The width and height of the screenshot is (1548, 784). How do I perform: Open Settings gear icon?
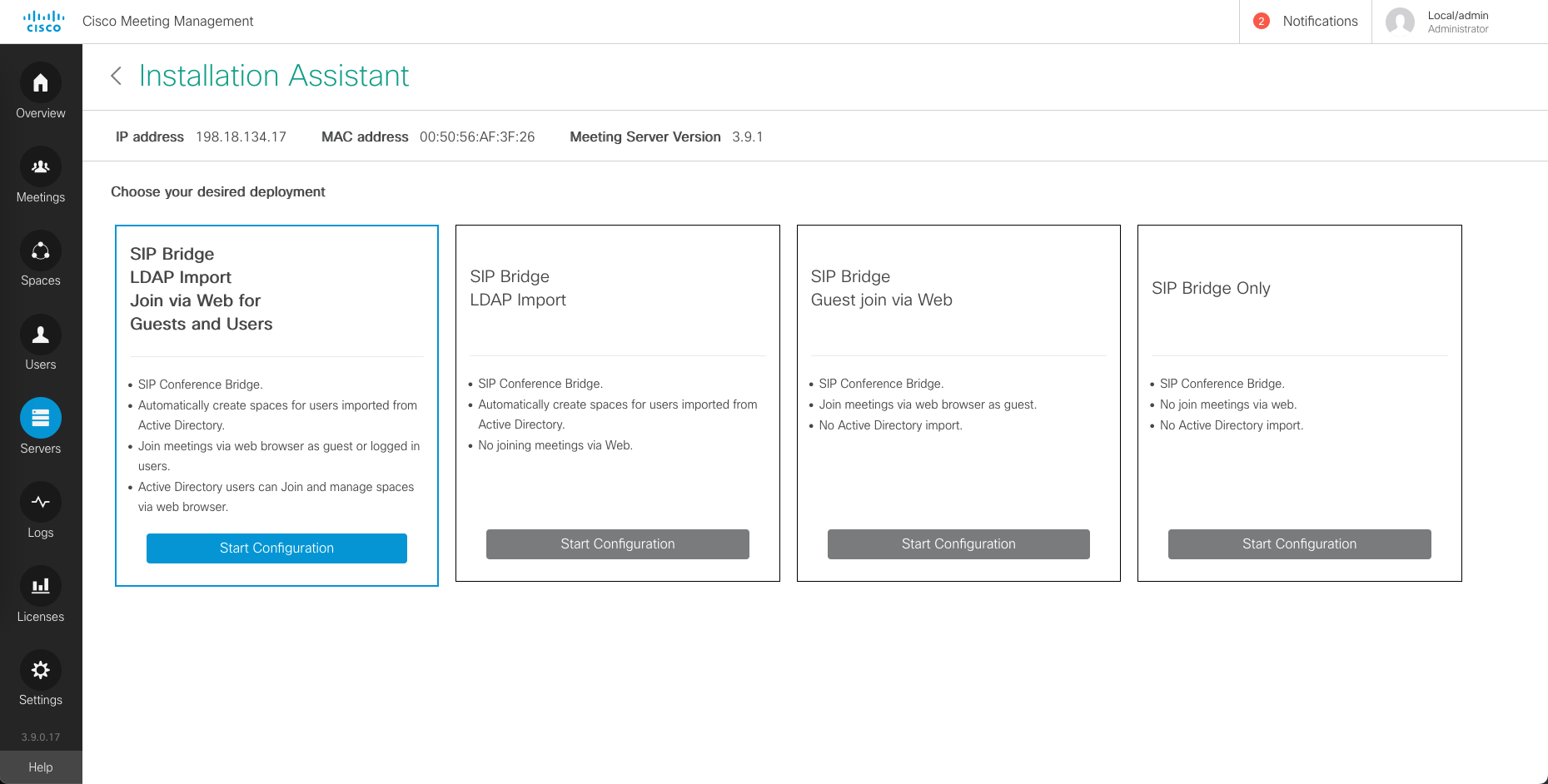40,670
